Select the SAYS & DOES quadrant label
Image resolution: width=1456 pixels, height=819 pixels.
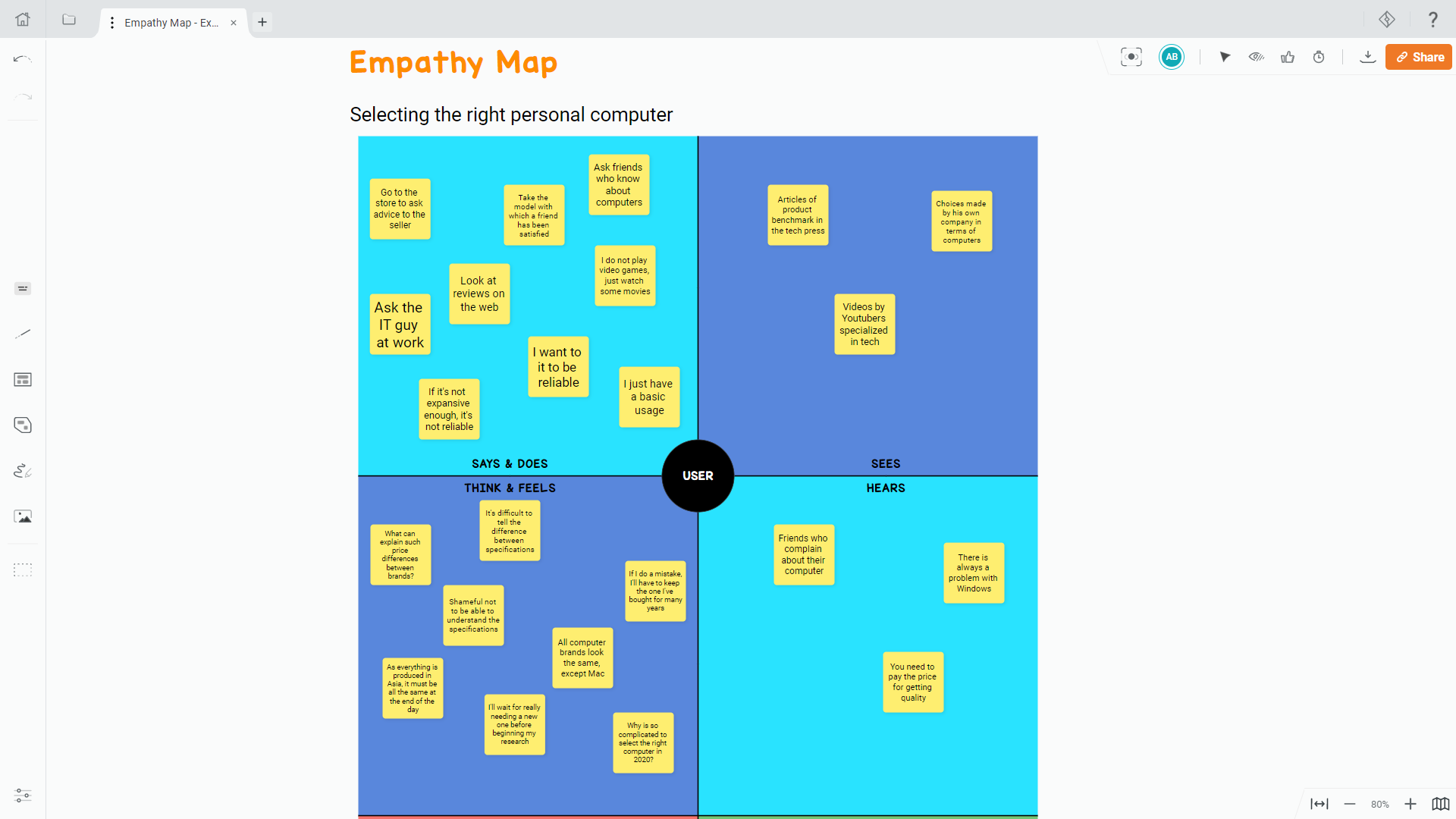510,463
